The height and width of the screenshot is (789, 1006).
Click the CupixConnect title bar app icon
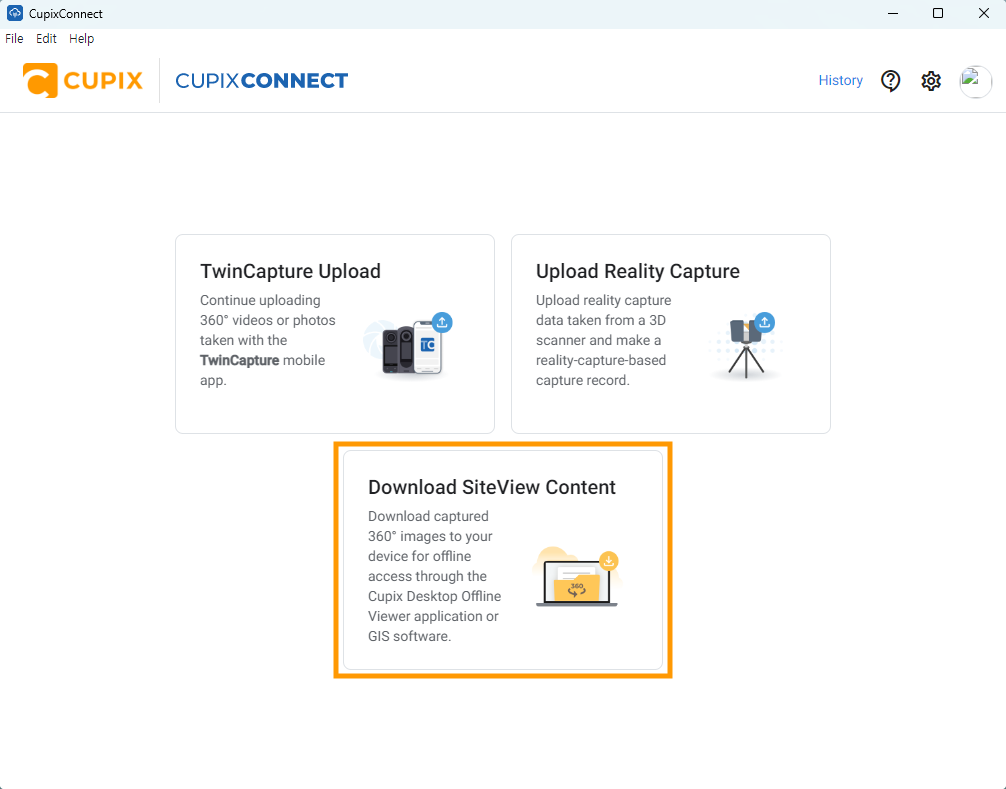[15, 13]
